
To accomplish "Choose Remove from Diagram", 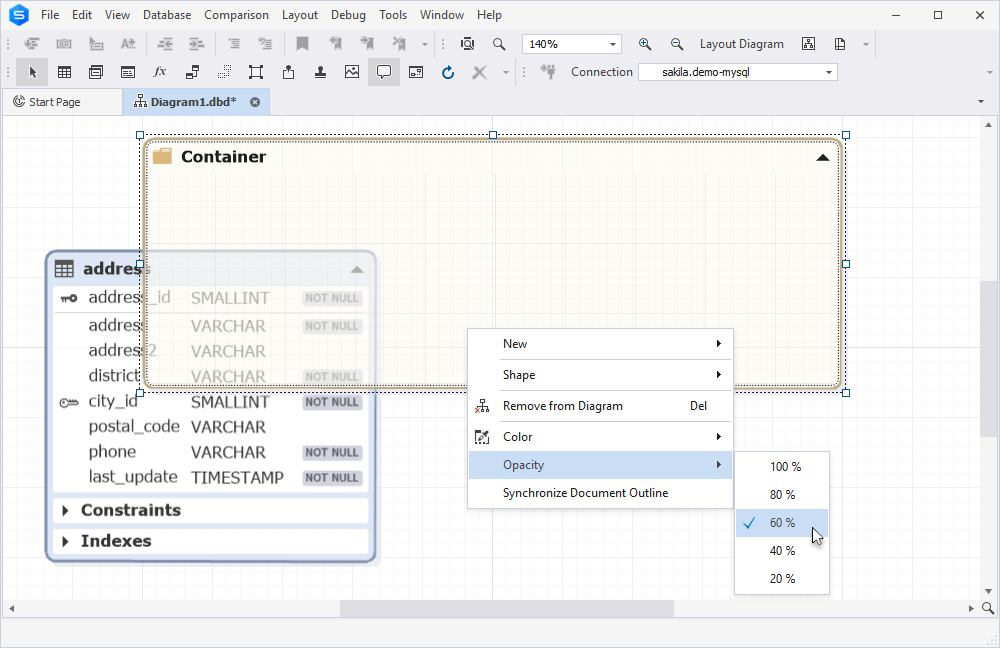I will (x=600, y=406).
